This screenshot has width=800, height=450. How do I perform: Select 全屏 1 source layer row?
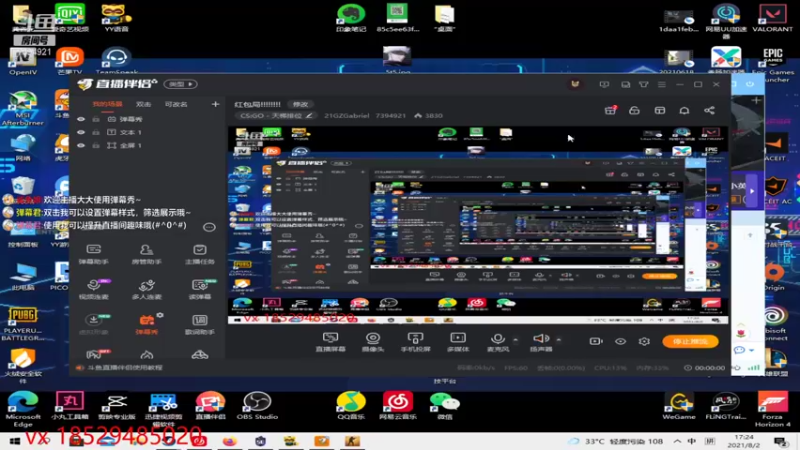[x=147, y=145]
